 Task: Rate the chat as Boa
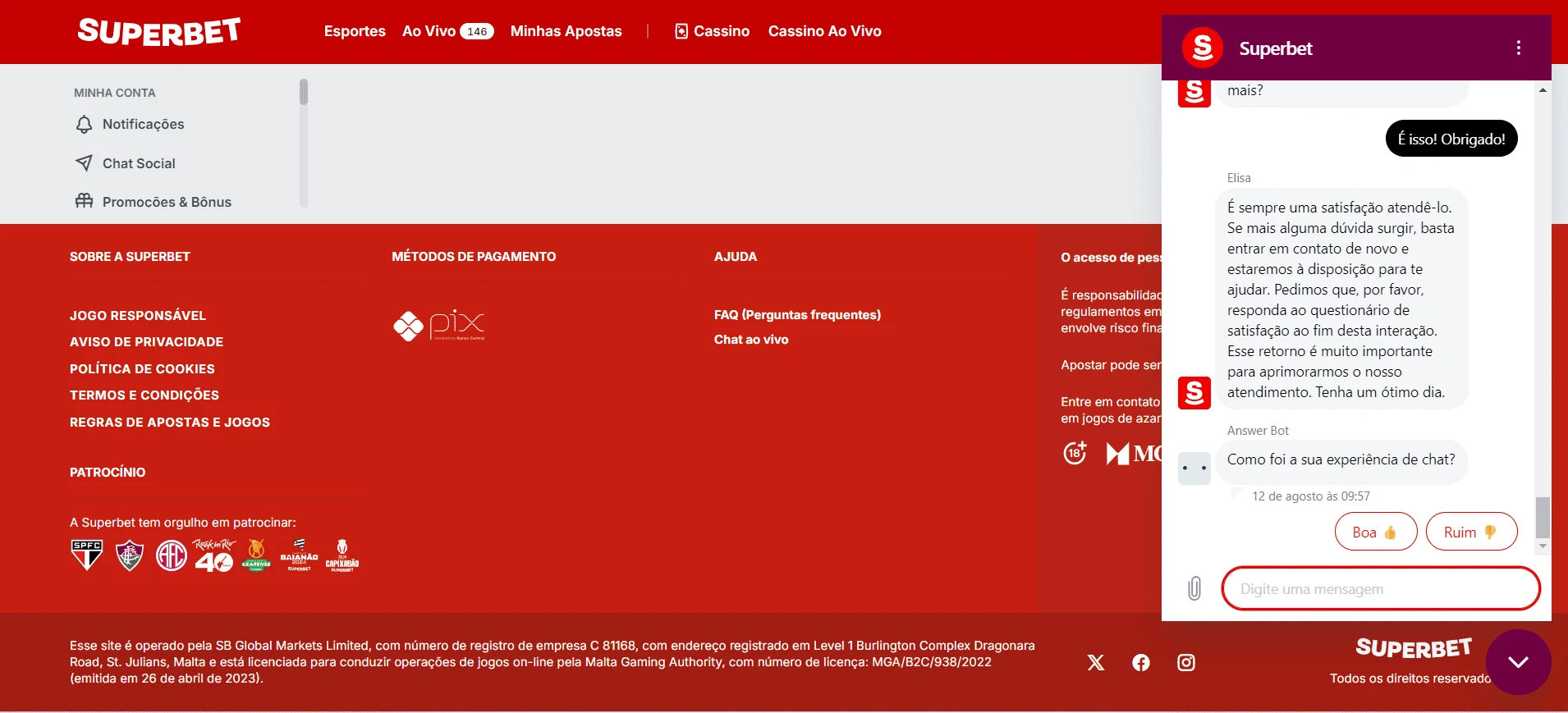(x=1376, y=532)
